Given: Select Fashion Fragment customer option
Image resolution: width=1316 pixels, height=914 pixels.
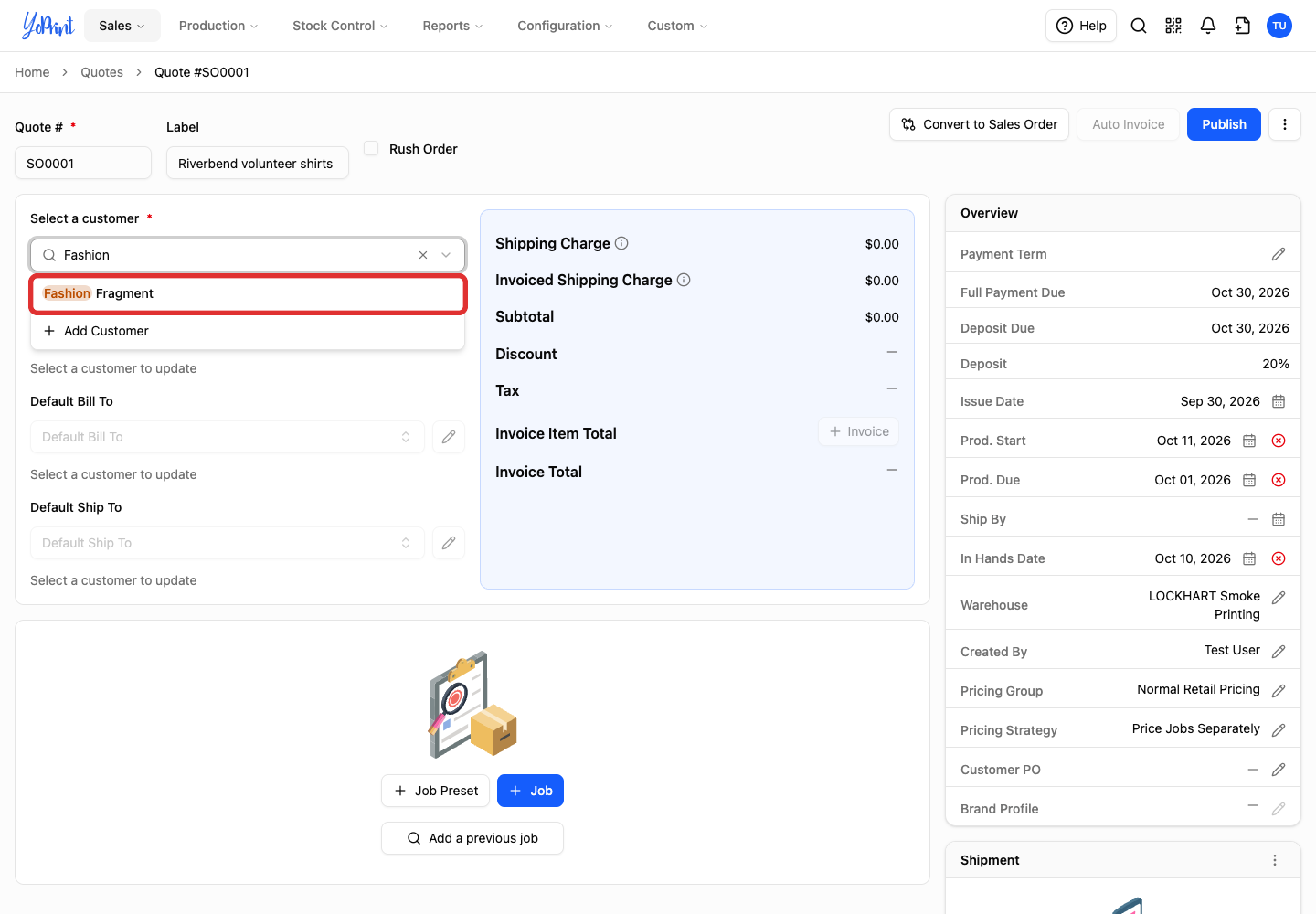Looking at the screenshot, I should [248, 293].
